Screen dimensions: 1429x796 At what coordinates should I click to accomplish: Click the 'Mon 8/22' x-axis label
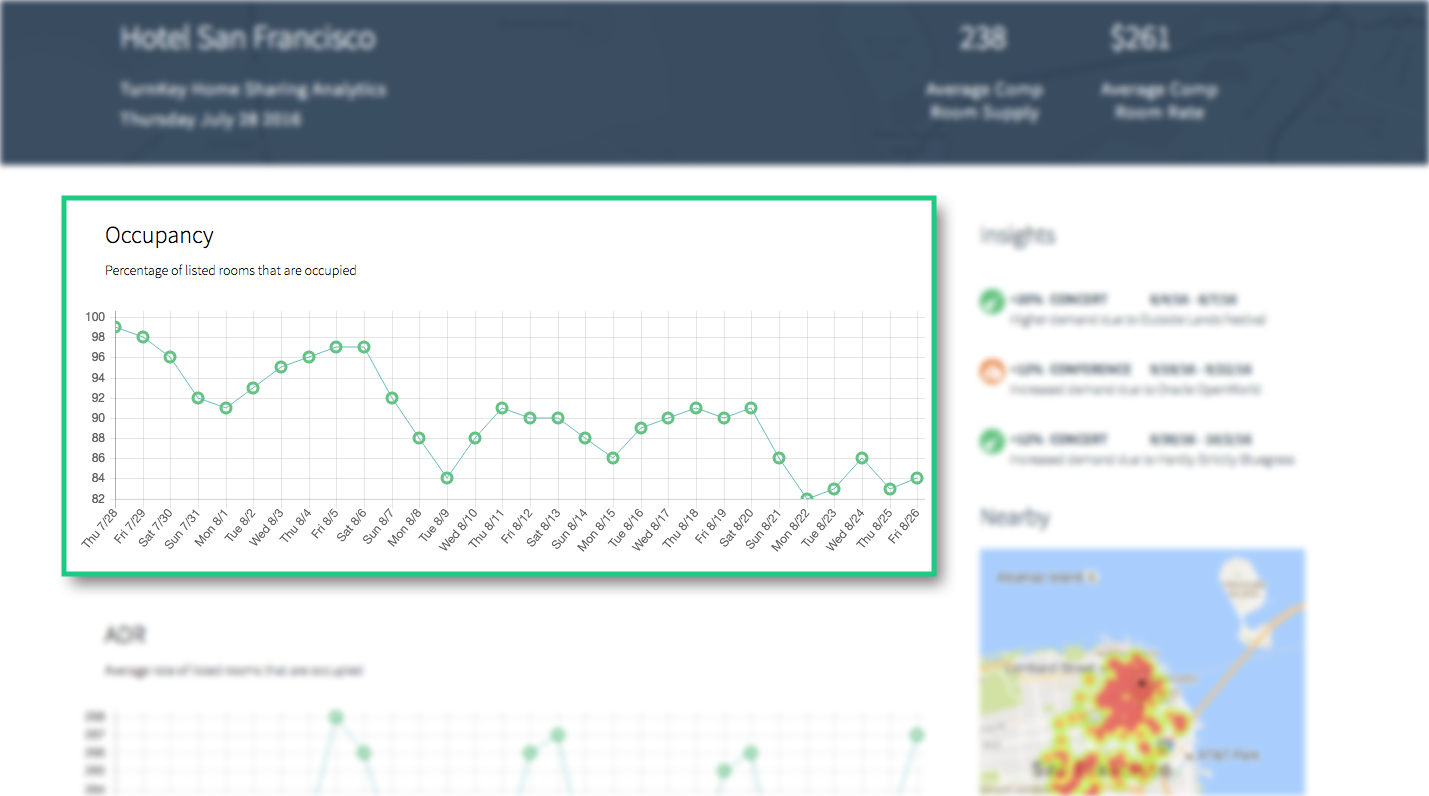pos(790,528)
